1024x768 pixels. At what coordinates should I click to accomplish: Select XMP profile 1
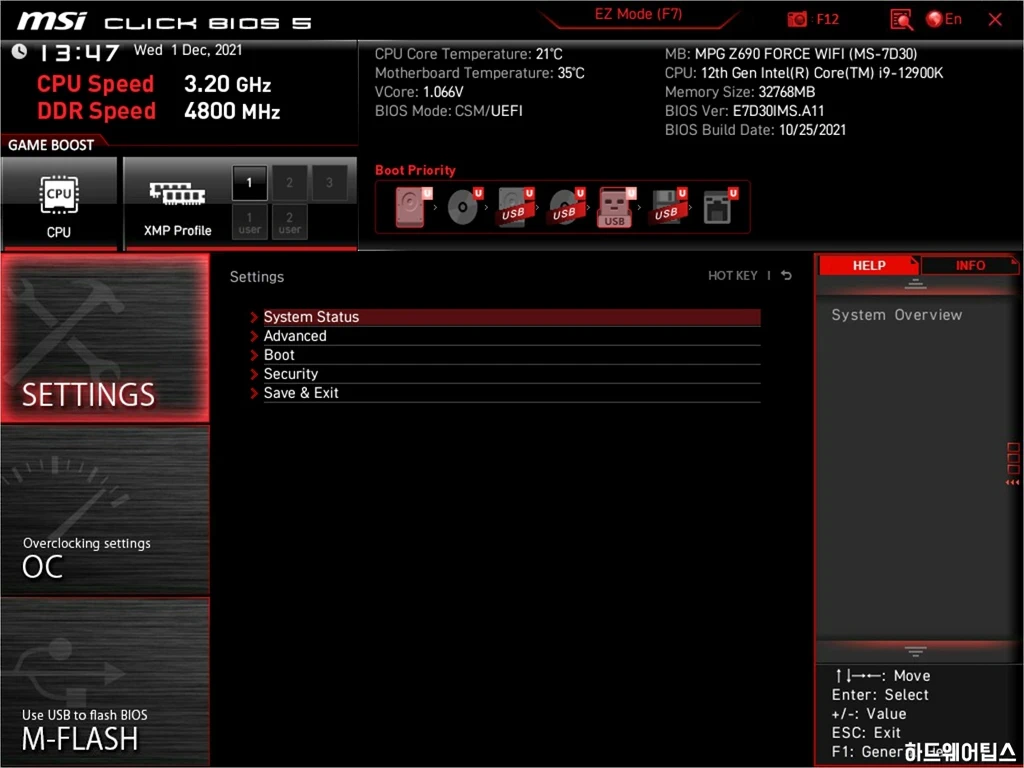tap(249, 183)
